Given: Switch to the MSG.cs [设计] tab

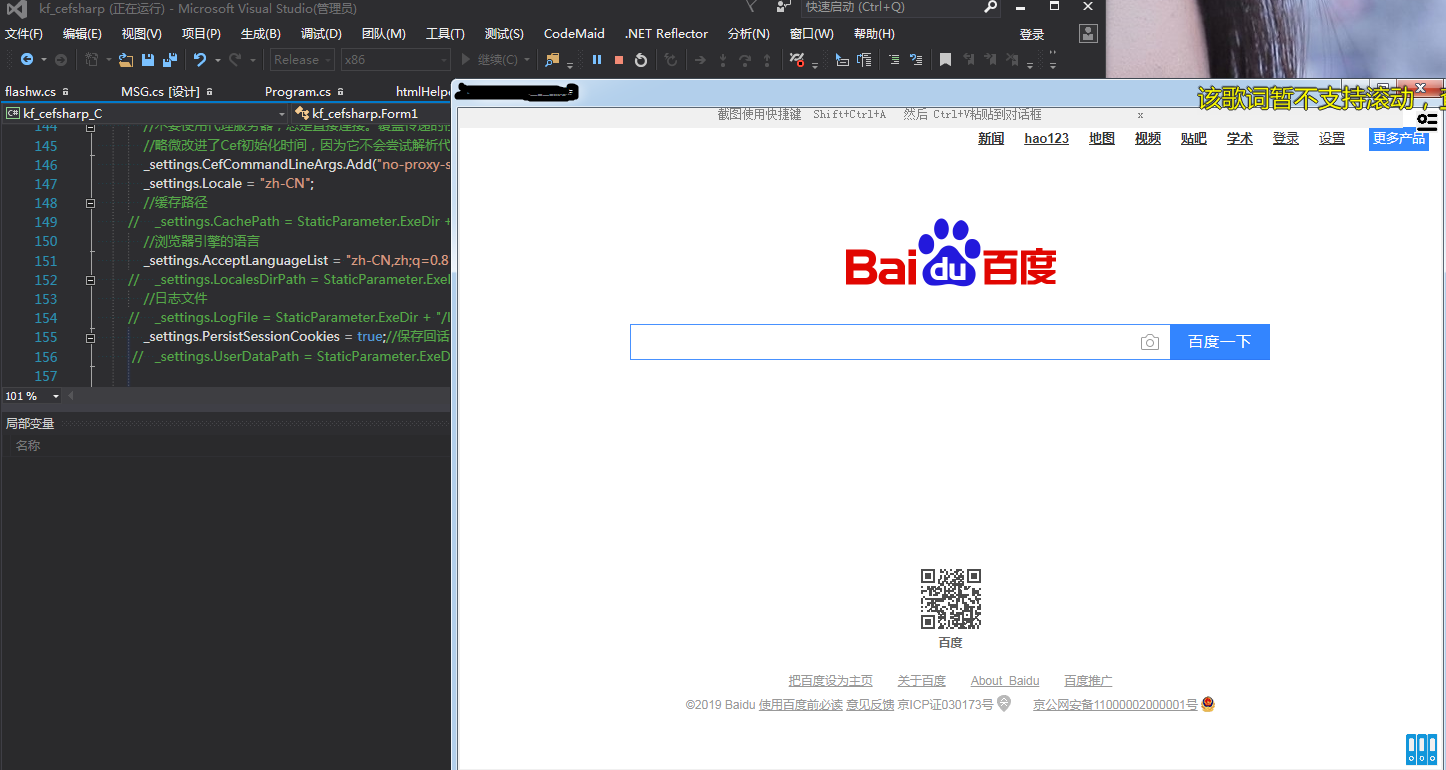Looking at the screenshot, I should coord(160,91).
